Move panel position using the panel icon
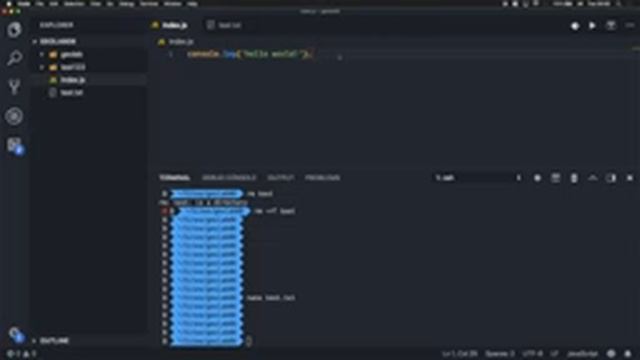This screenshot has height=360, width=640. click(611, 178)
